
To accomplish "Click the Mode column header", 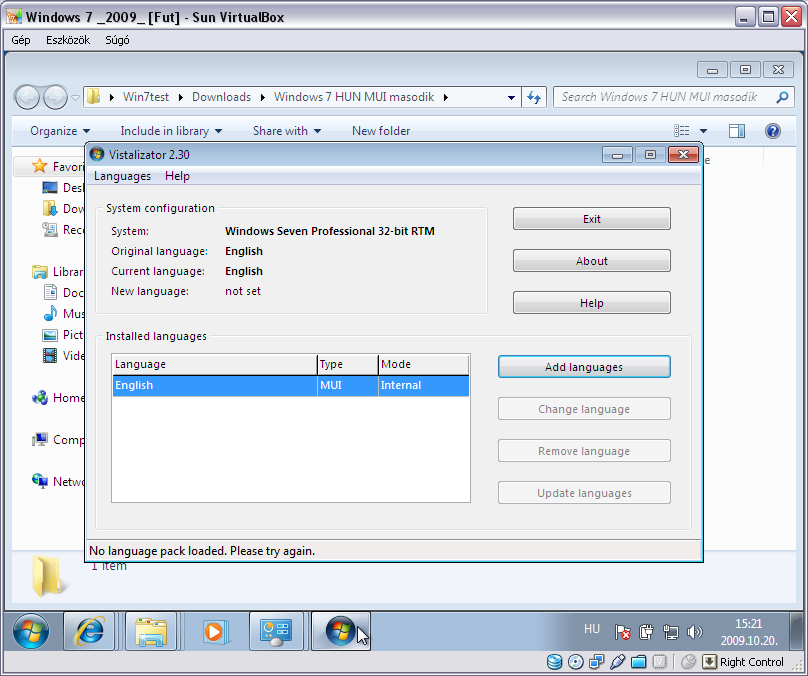I will (423, 364).
